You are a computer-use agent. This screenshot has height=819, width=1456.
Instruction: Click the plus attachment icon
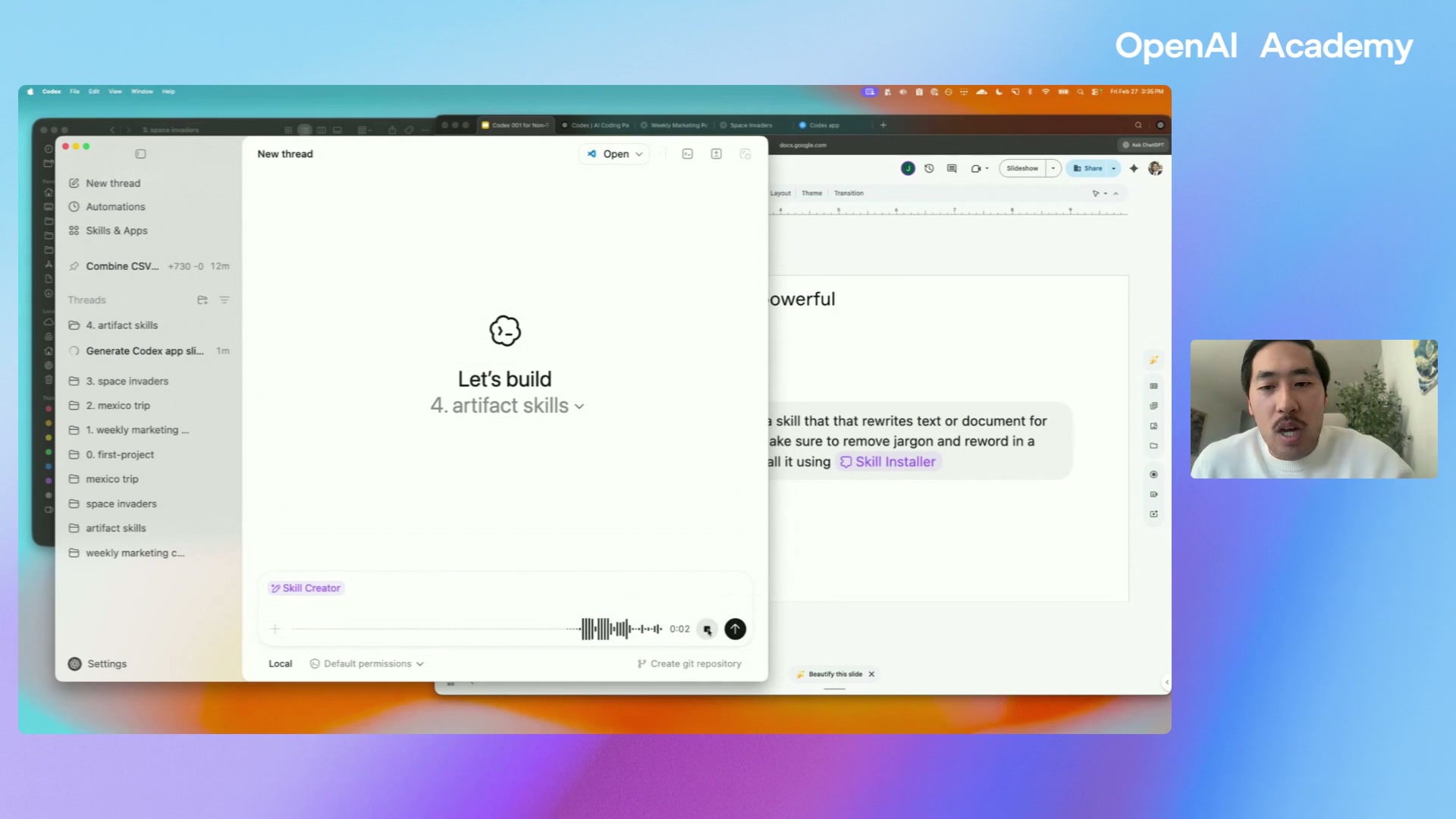pos(275,629)
